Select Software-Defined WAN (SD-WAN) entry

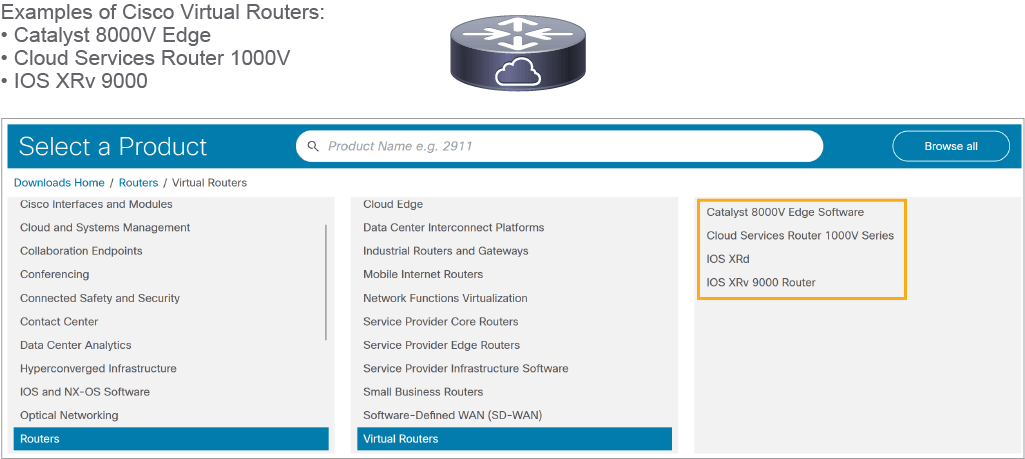coord(452,415)
